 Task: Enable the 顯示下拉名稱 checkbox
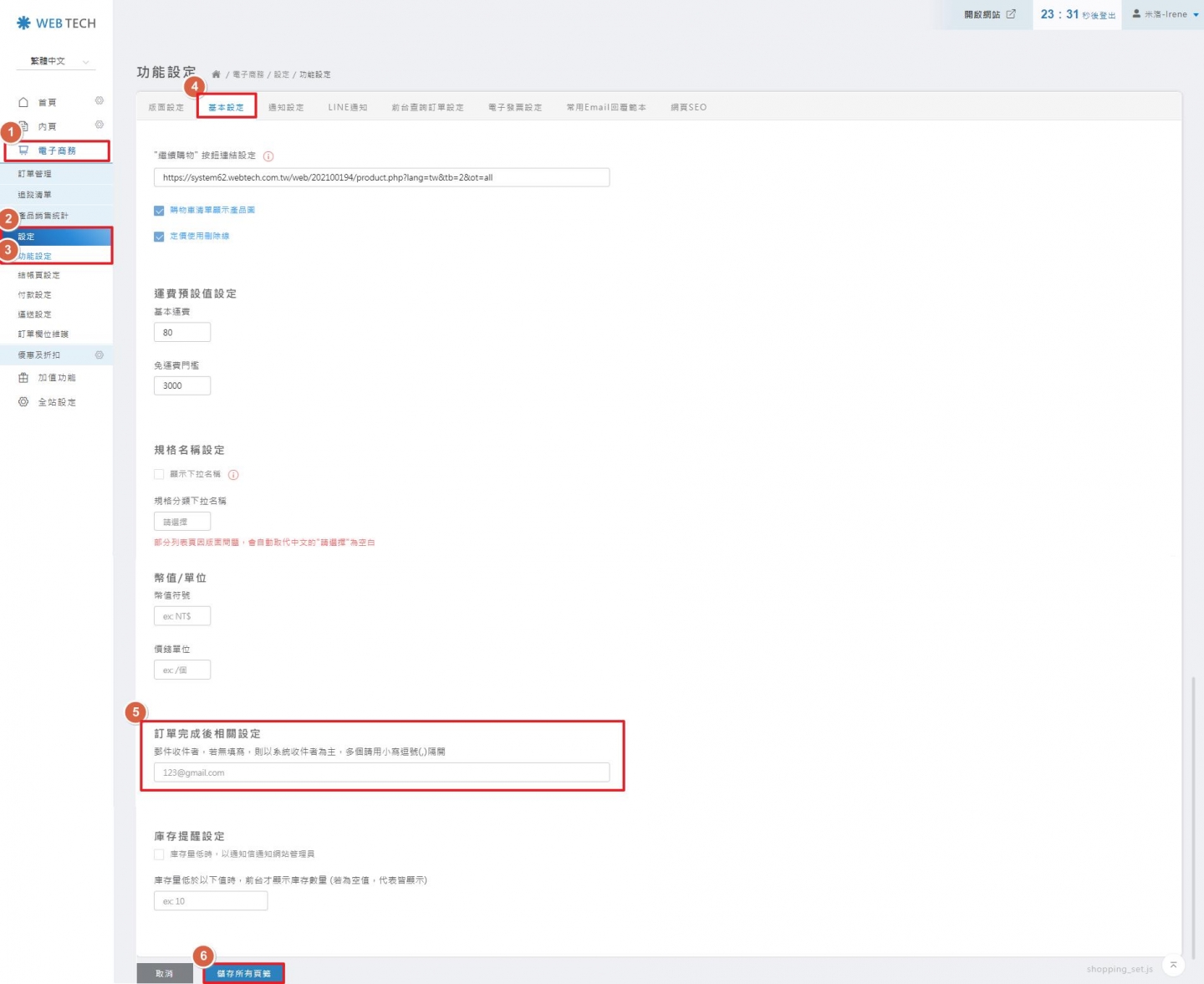(159, 474)
